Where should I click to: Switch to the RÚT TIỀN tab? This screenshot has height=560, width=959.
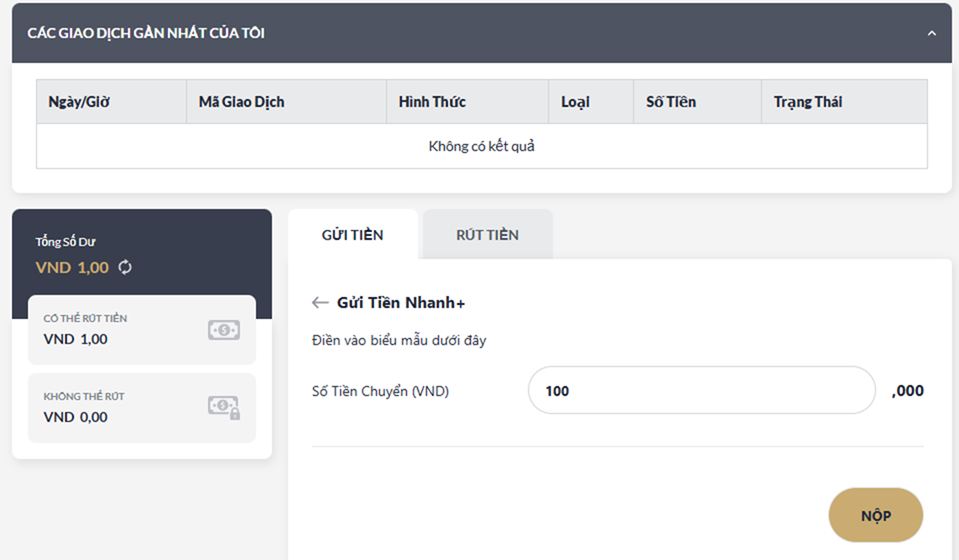coord(487,235)
